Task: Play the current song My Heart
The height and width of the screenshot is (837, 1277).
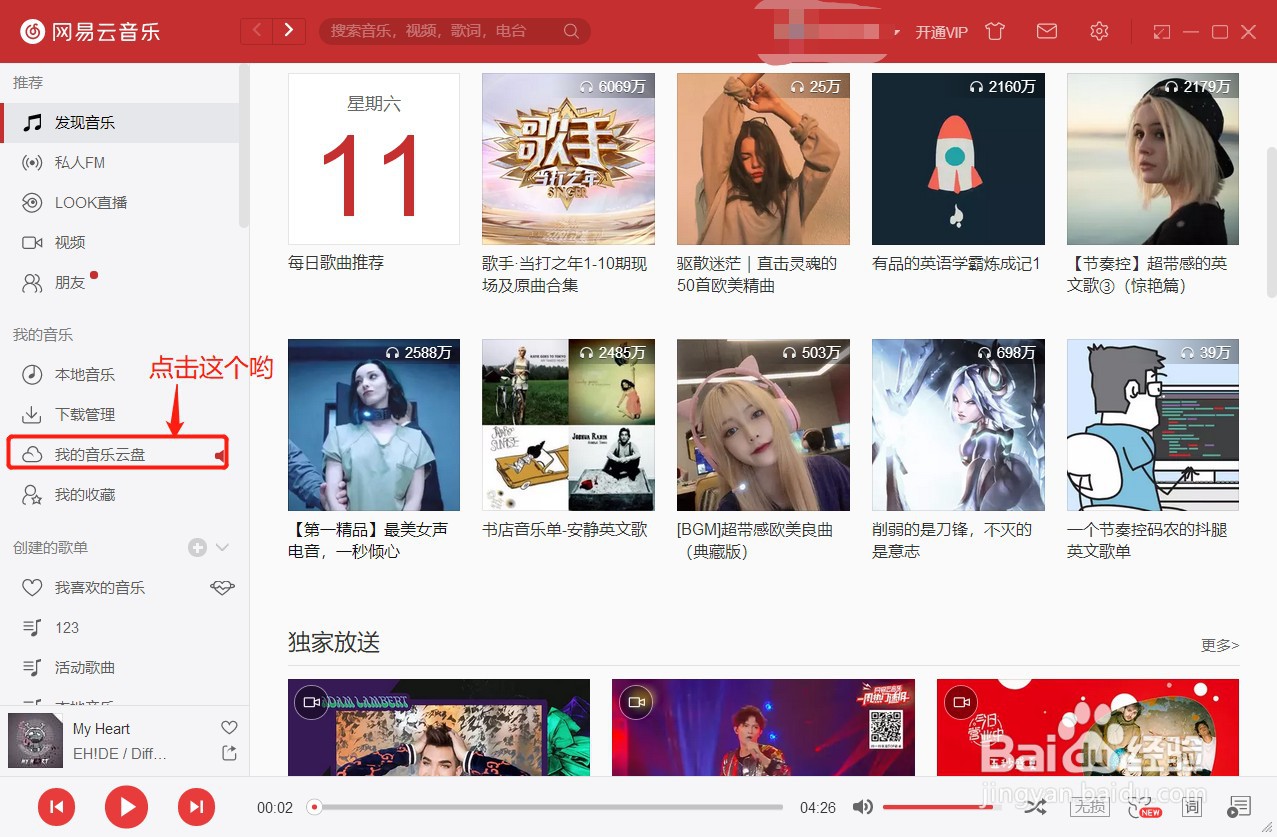Action: [x=126, y=807]
